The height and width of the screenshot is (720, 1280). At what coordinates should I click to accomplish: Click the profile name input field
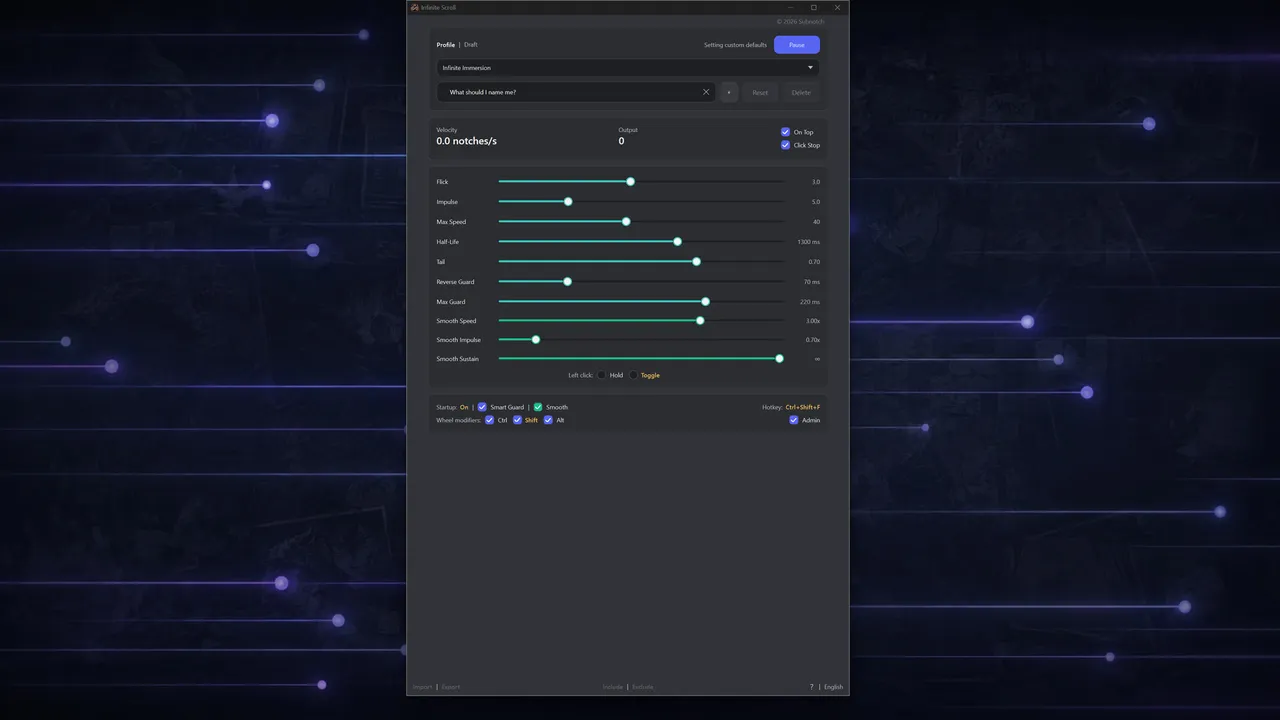click(576, 92)
